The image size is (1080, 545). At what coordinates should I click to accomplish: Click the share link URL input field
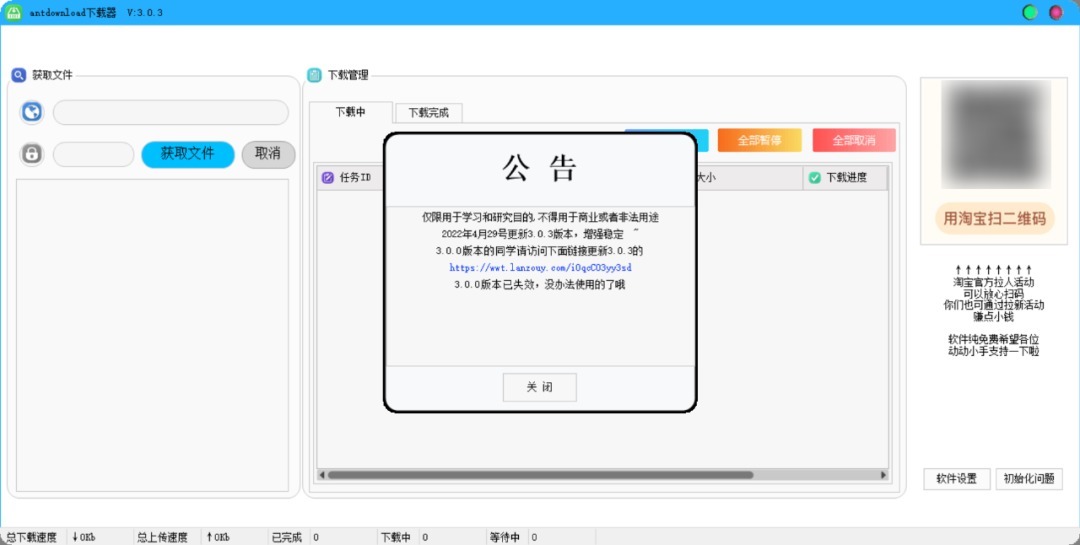click(171, 112)
